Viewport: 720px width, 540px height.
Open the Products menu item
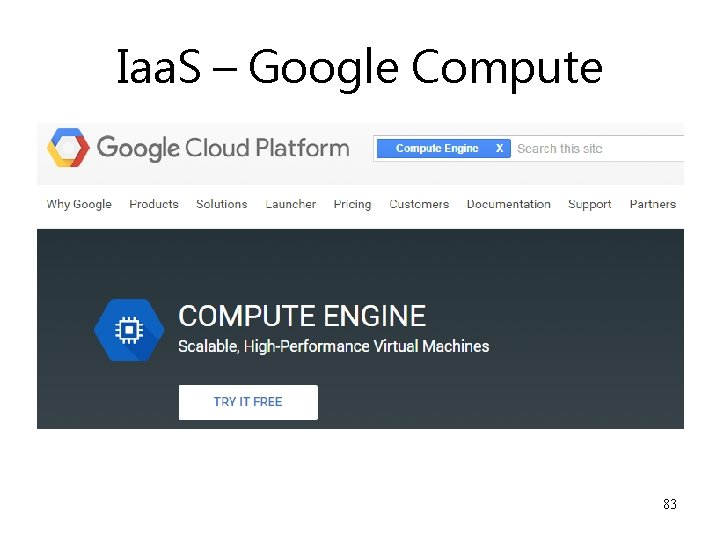coord(154,204)
